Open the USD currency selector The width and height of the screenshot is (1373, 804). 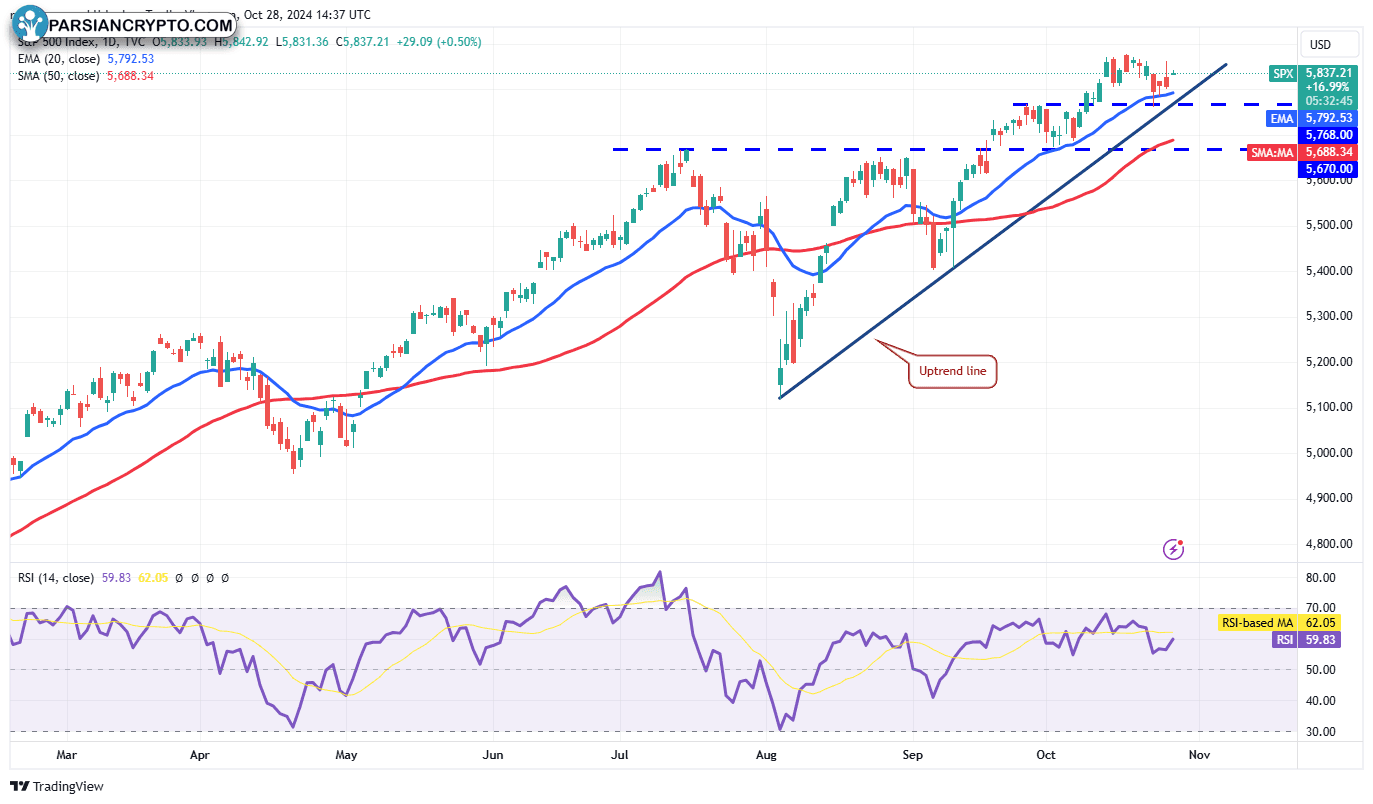[x=1329, y=45]
